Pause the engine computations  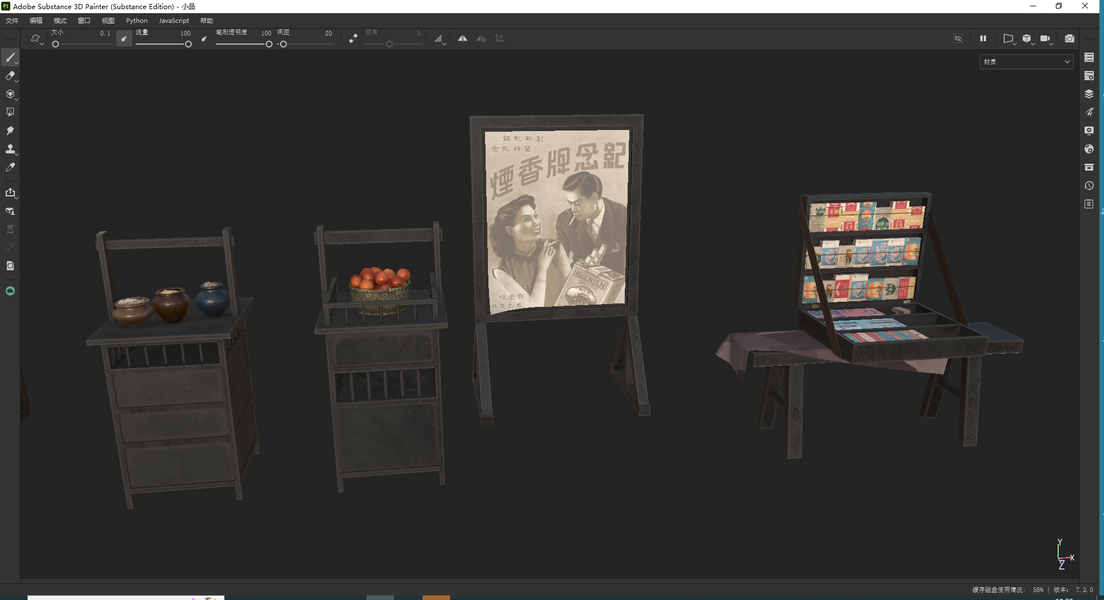[x=983, y=39]
